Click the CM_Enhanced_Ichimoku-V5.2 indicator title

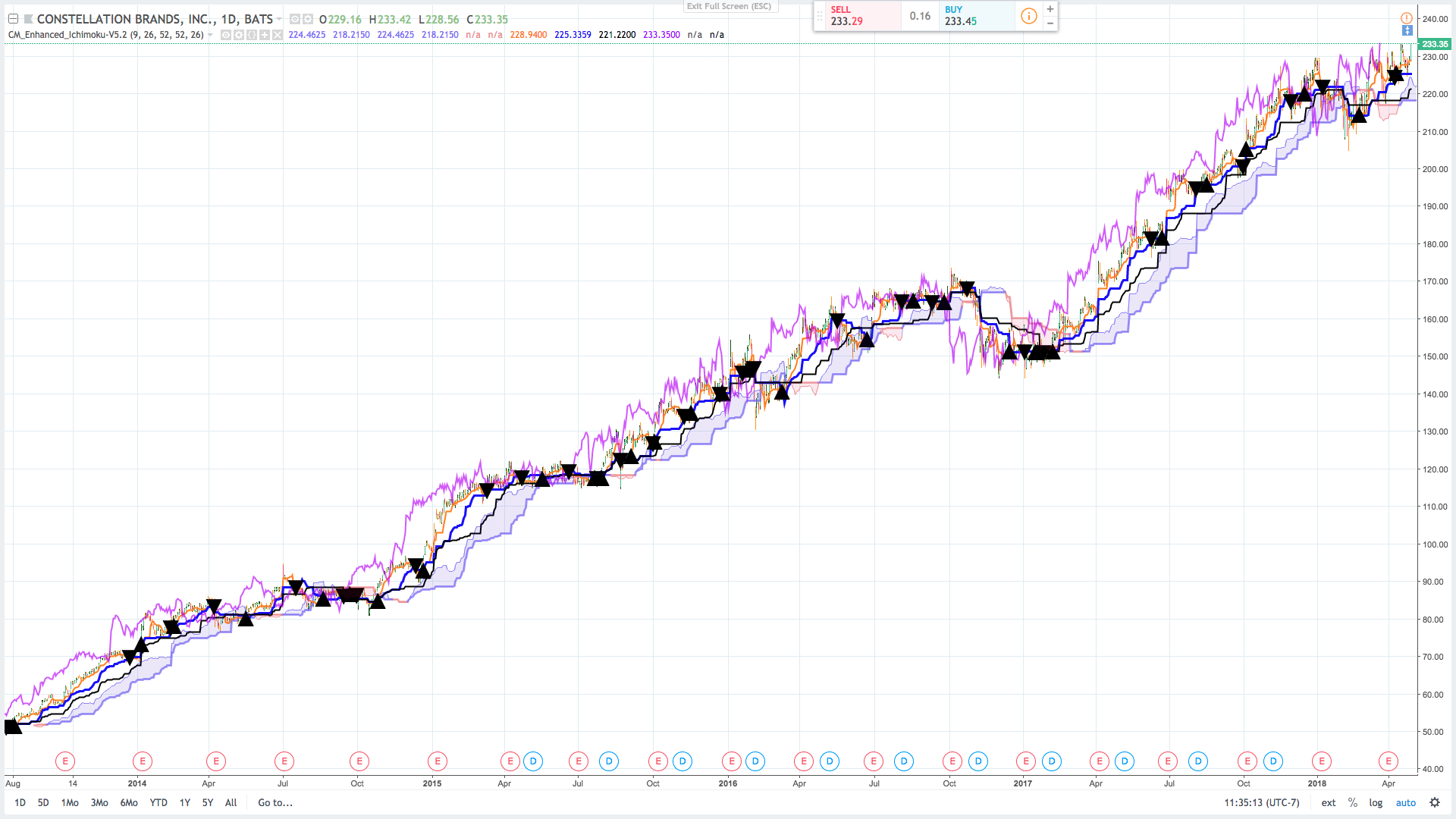coord(105,35)
